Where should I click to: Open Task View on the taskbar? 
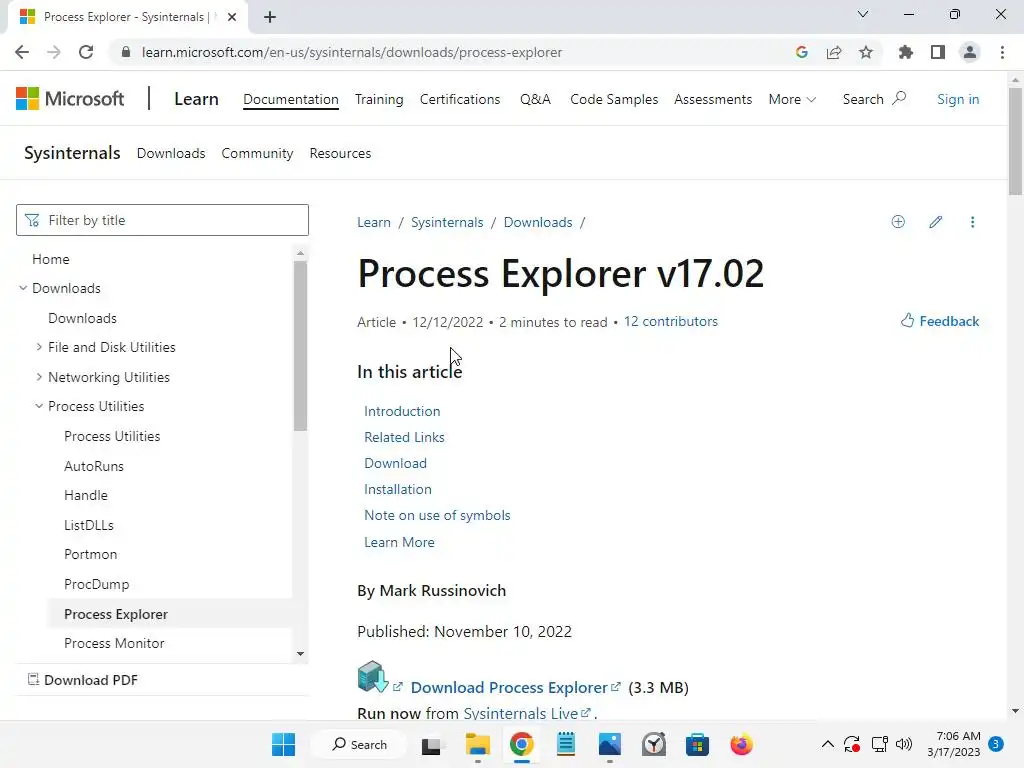pos(431,745)
